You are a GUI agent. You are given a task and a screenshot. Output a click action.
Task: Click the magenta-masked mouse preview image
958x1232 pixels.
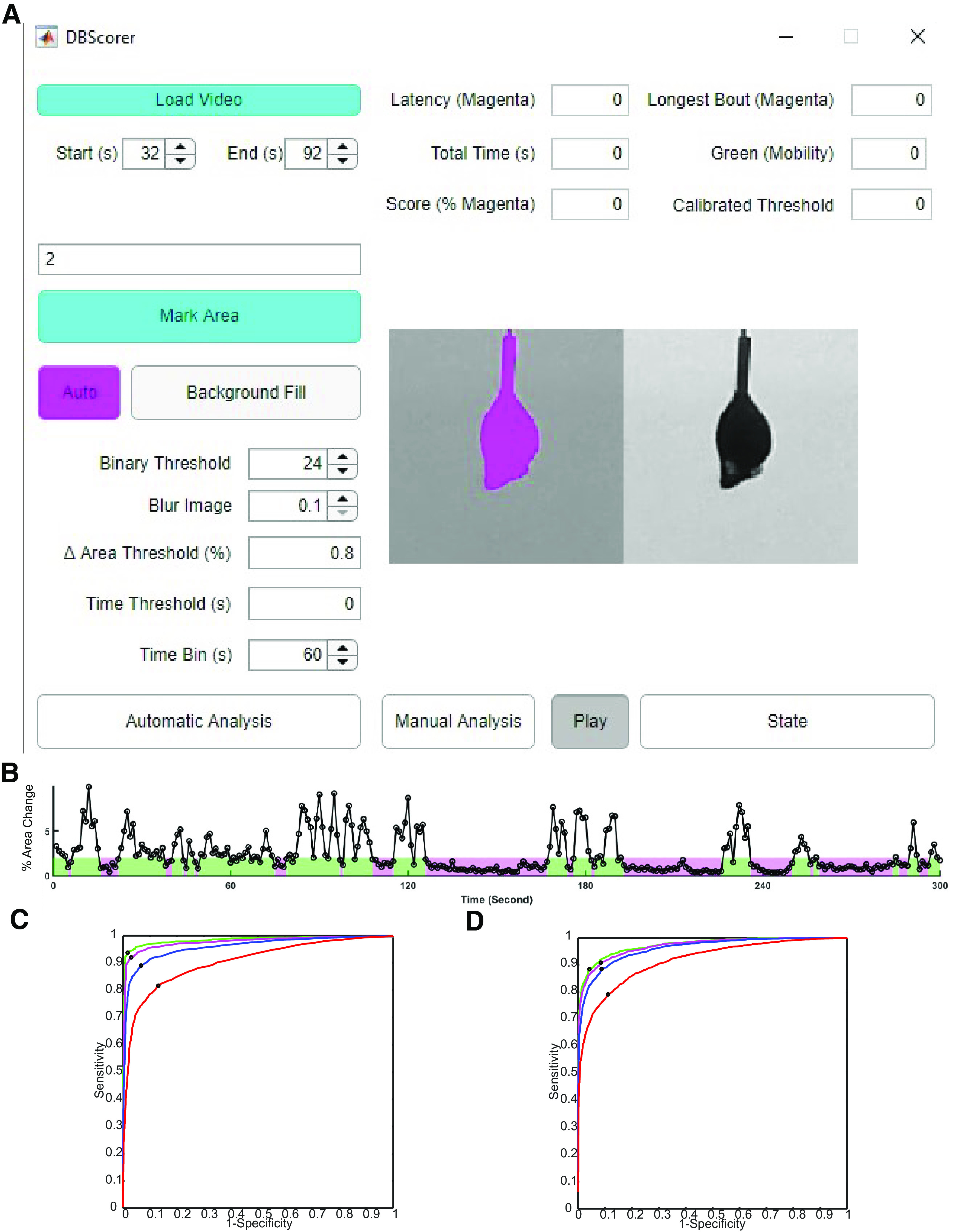[x=506, y=446]
